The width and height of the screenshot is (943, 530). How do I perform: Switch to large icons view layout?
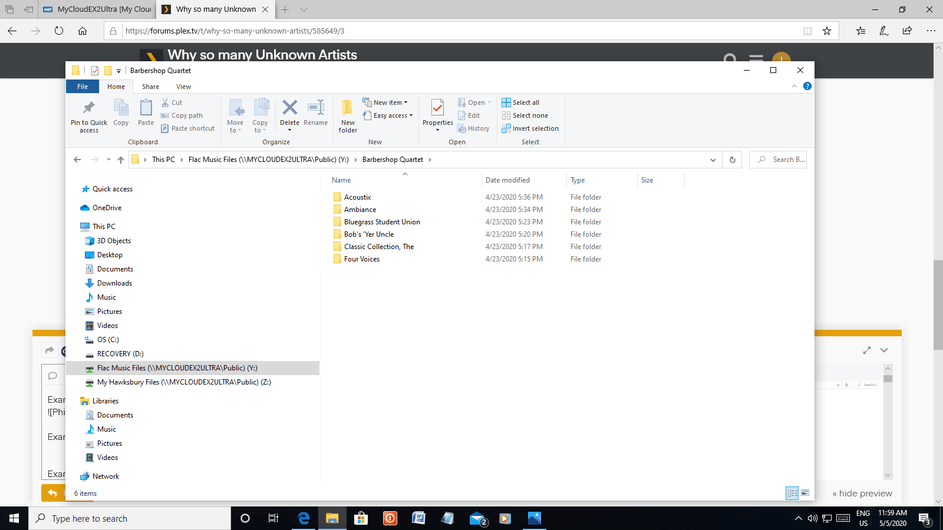tap(805, 493)
